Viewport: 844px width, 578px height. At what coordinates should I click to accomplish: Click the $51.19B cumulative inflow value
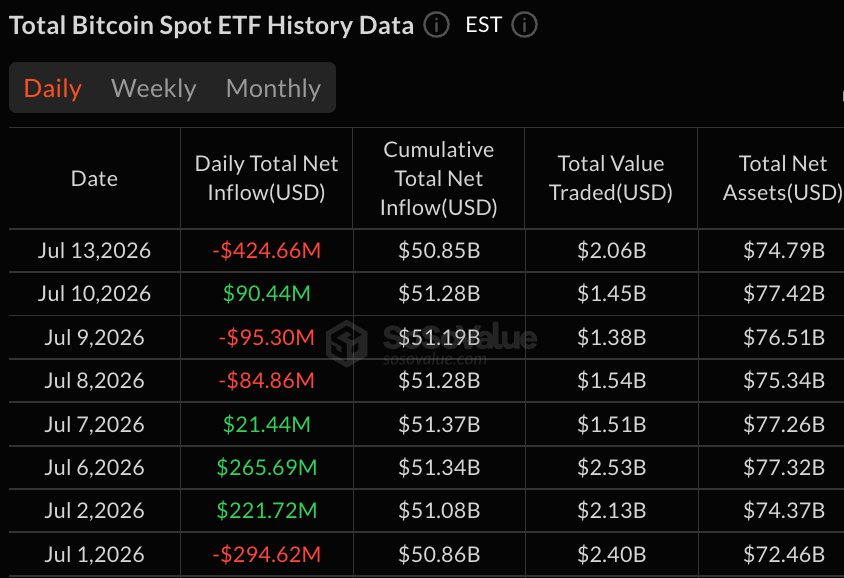[x=439, y=337]
